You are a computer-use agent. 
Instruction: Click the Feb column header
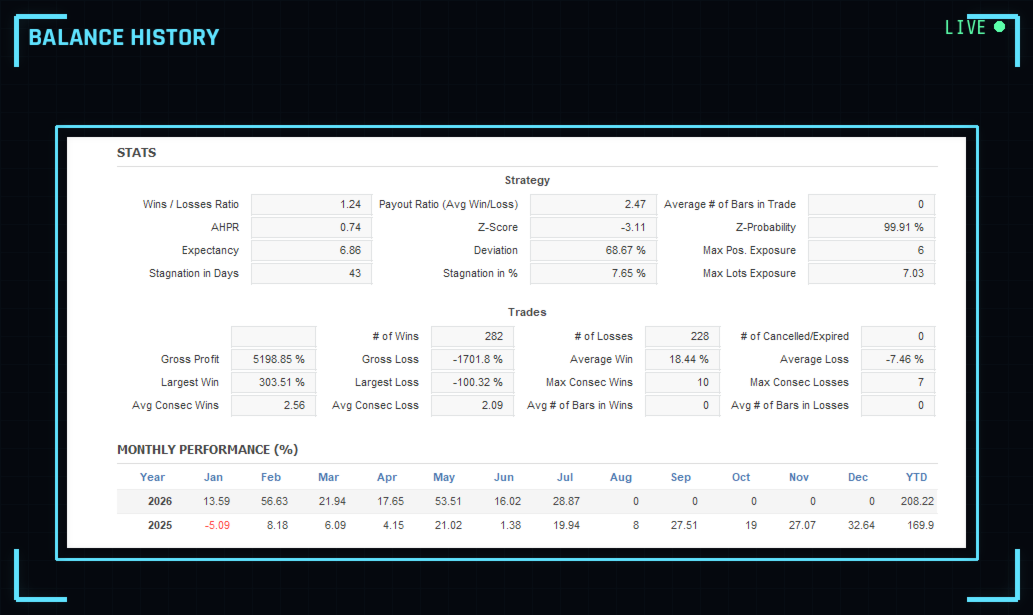(x=271, y=477)
